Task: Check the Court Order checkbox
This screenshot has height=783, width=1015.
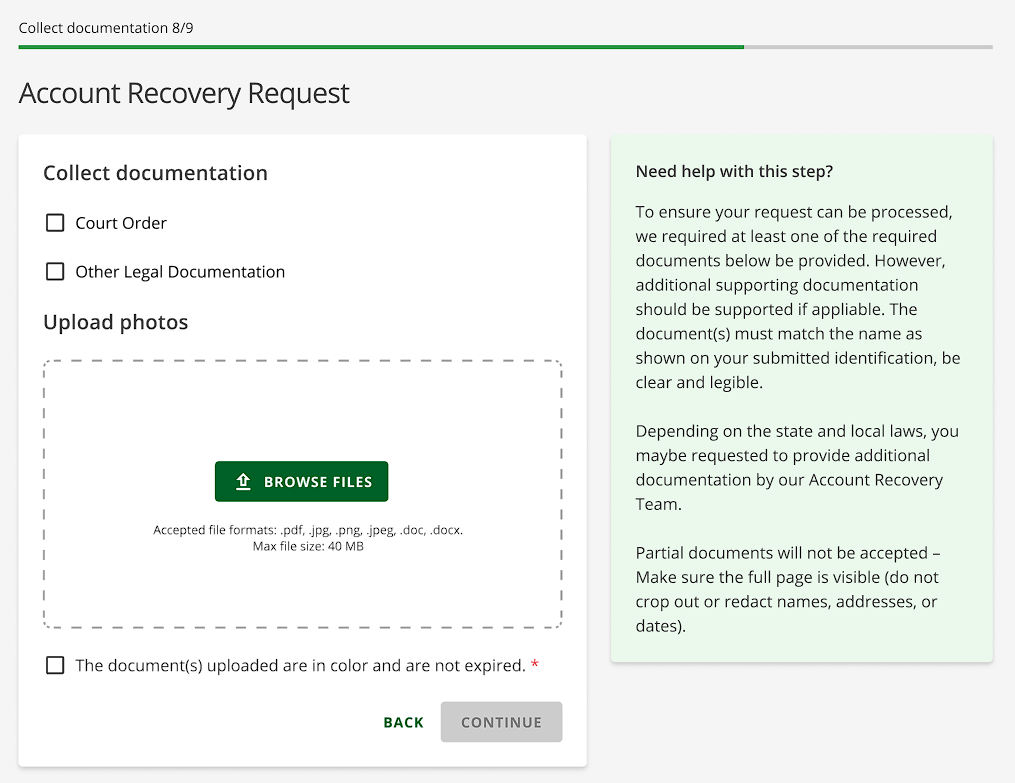Action: click(54, 222)
